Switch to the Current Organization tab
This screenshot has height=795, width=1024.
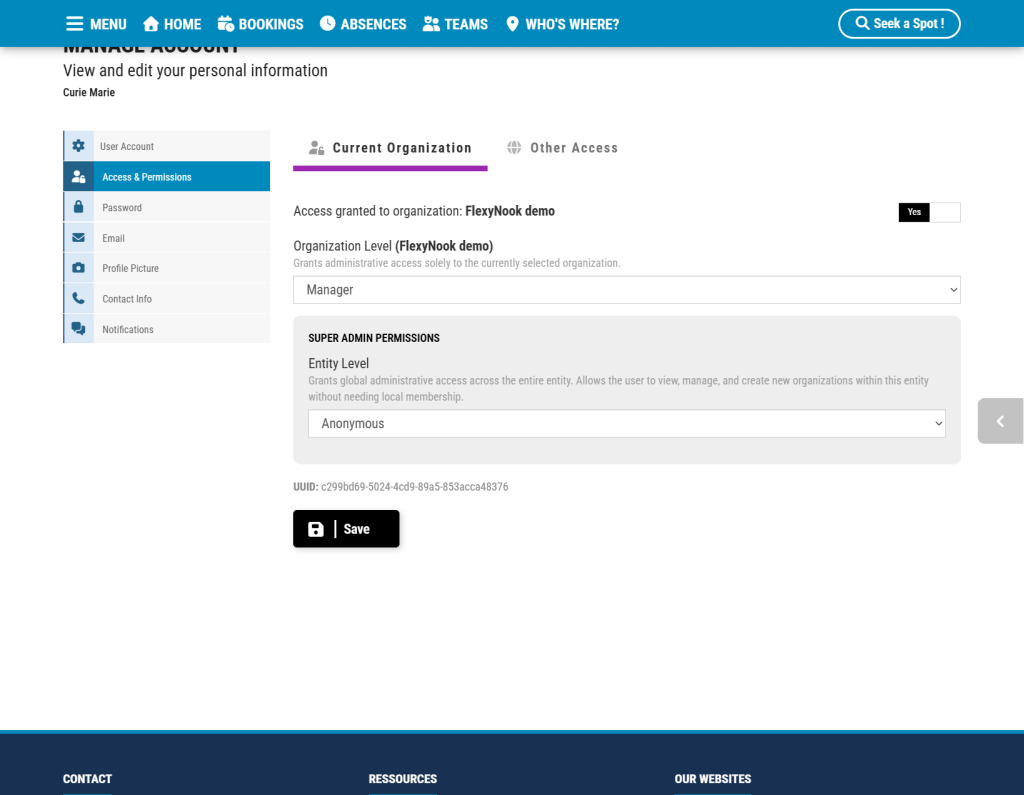(391, 148)
